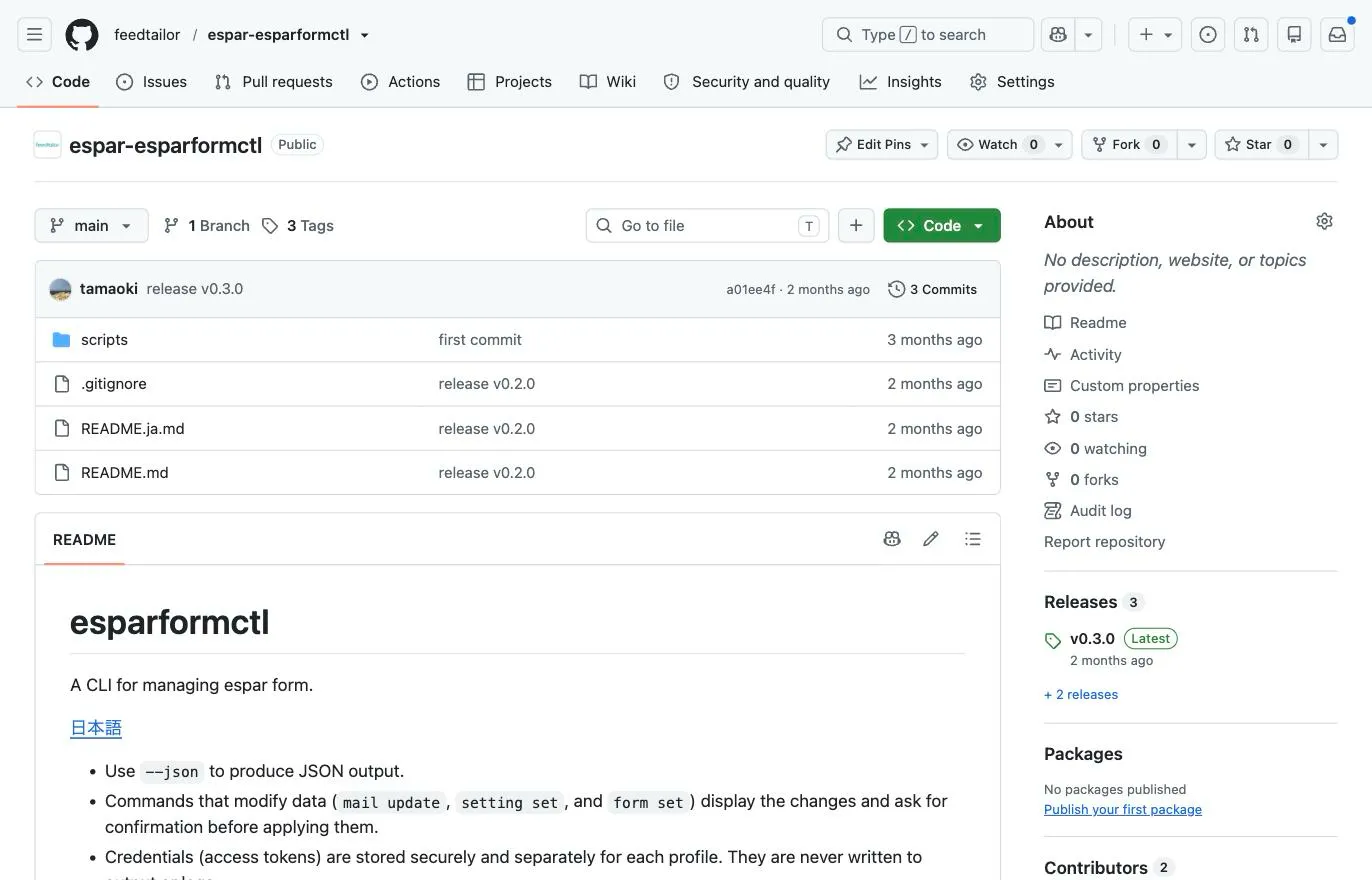Edit README with pencil icon
Viewport: 1372px width, 880px height.
[x=931, y=539]
